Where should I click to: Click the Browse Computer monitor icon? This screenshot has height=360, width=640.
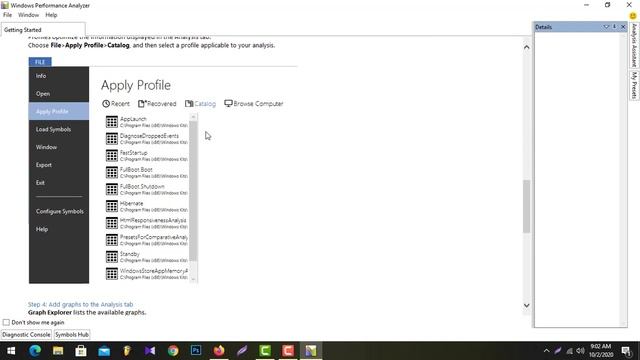pyautogui.click(x=228, y=104)
